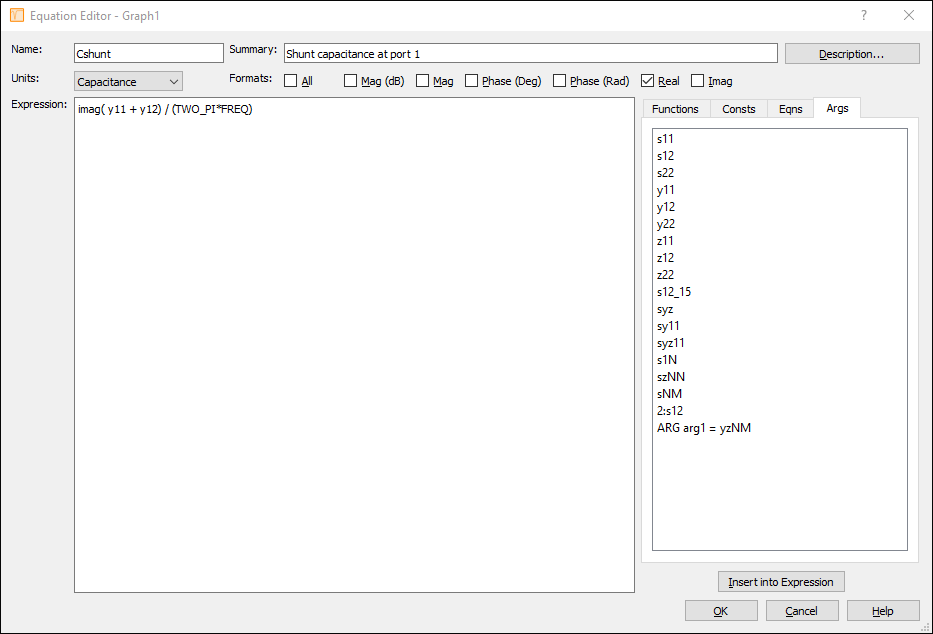933x634 pixels.
Task: Select z22 in the args list
Action: coord(665,275)
